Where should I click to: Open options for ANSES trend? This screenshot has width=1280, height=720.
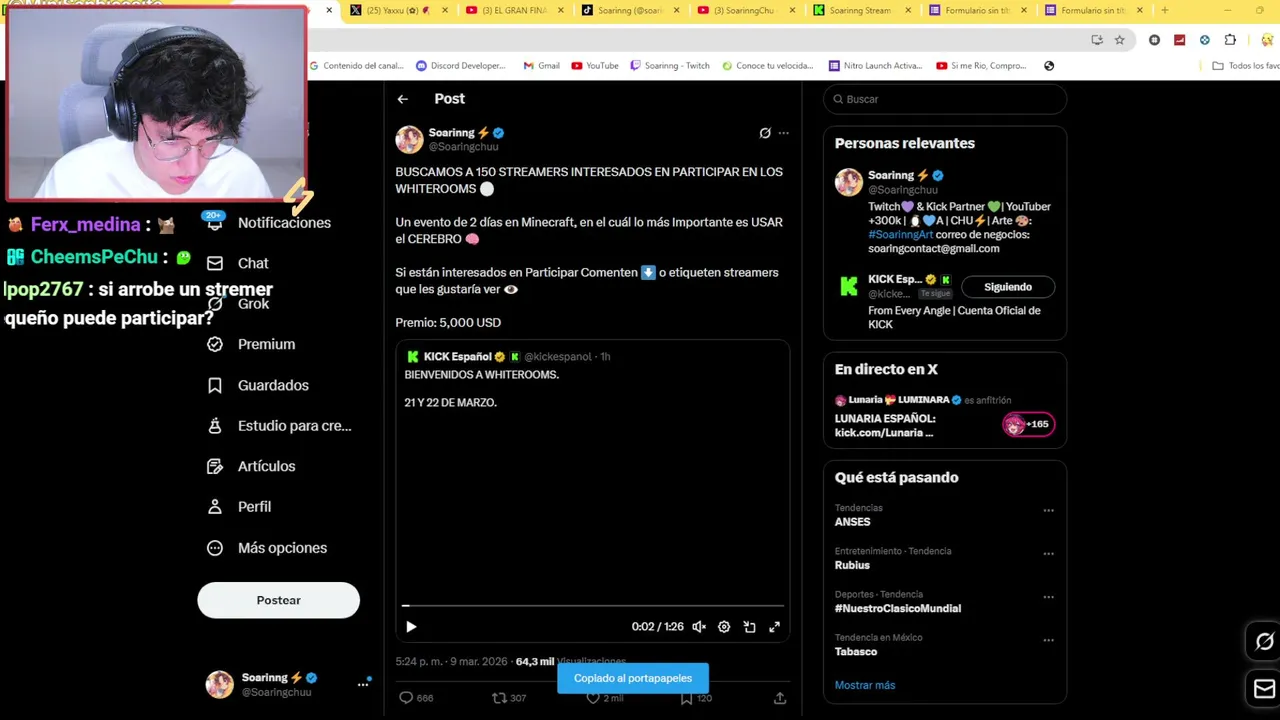coord(1048,510)
